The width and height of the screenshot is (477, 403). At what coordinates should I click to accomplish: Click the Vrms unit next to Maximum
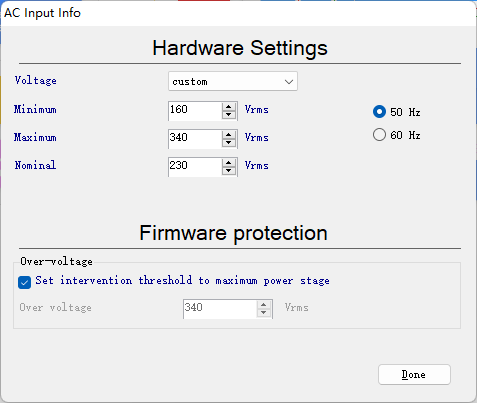pos(256,137)
